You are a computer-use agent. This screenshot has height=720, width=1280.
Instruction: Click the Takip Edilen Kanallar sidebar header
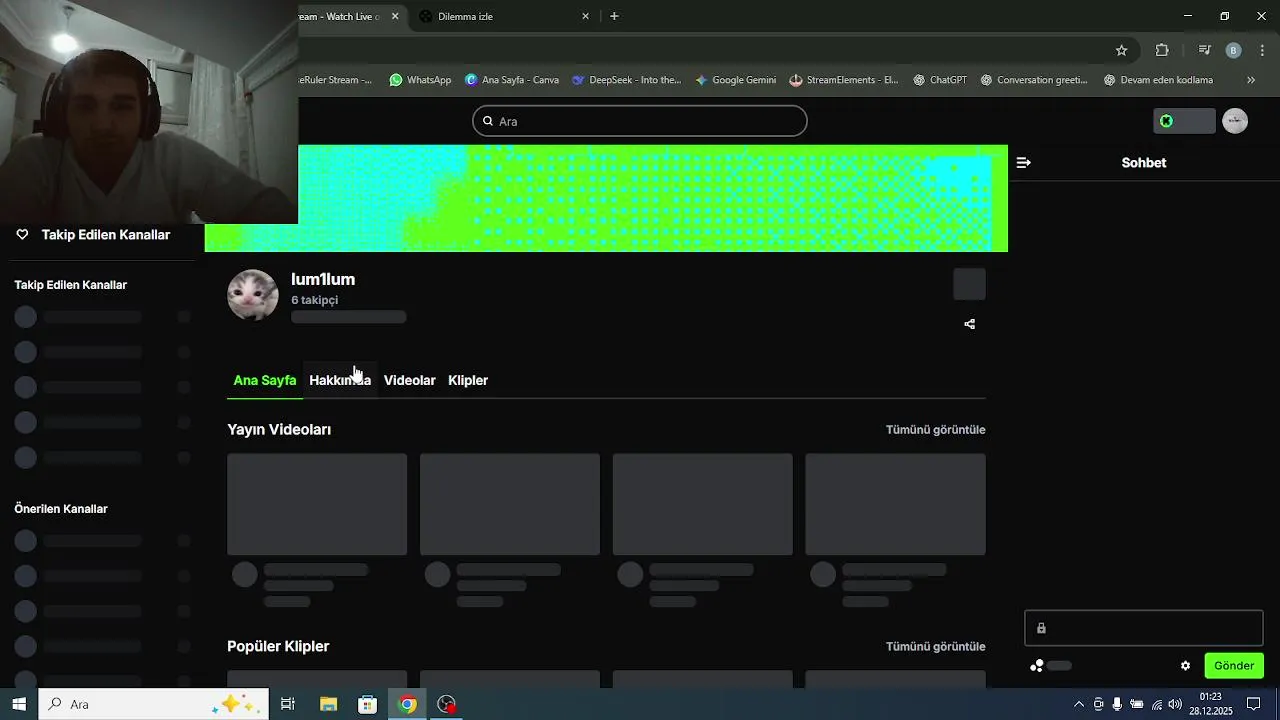click(x=106, y=234)
